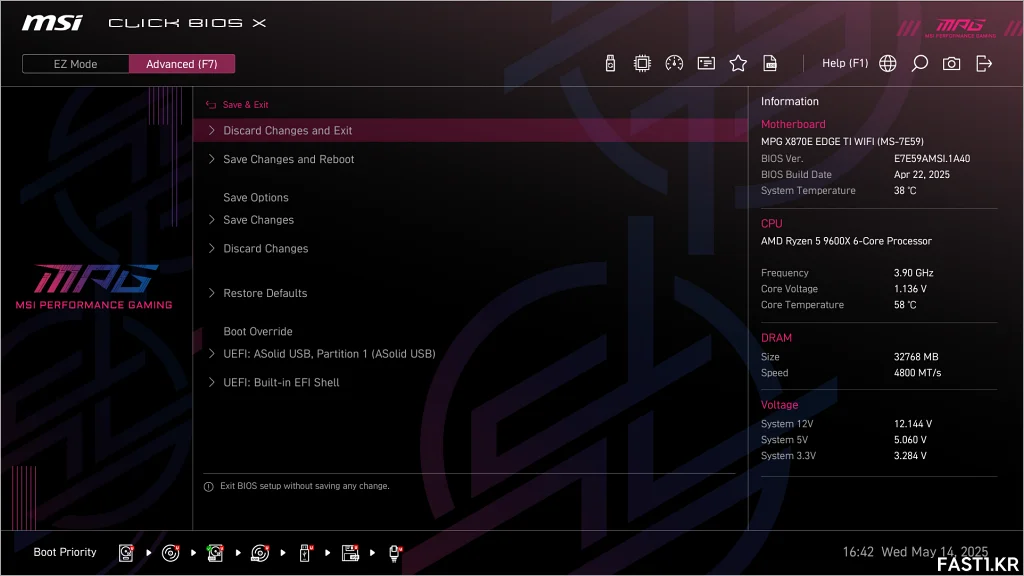Click the DRAM section heading

(x=776, y=338)
